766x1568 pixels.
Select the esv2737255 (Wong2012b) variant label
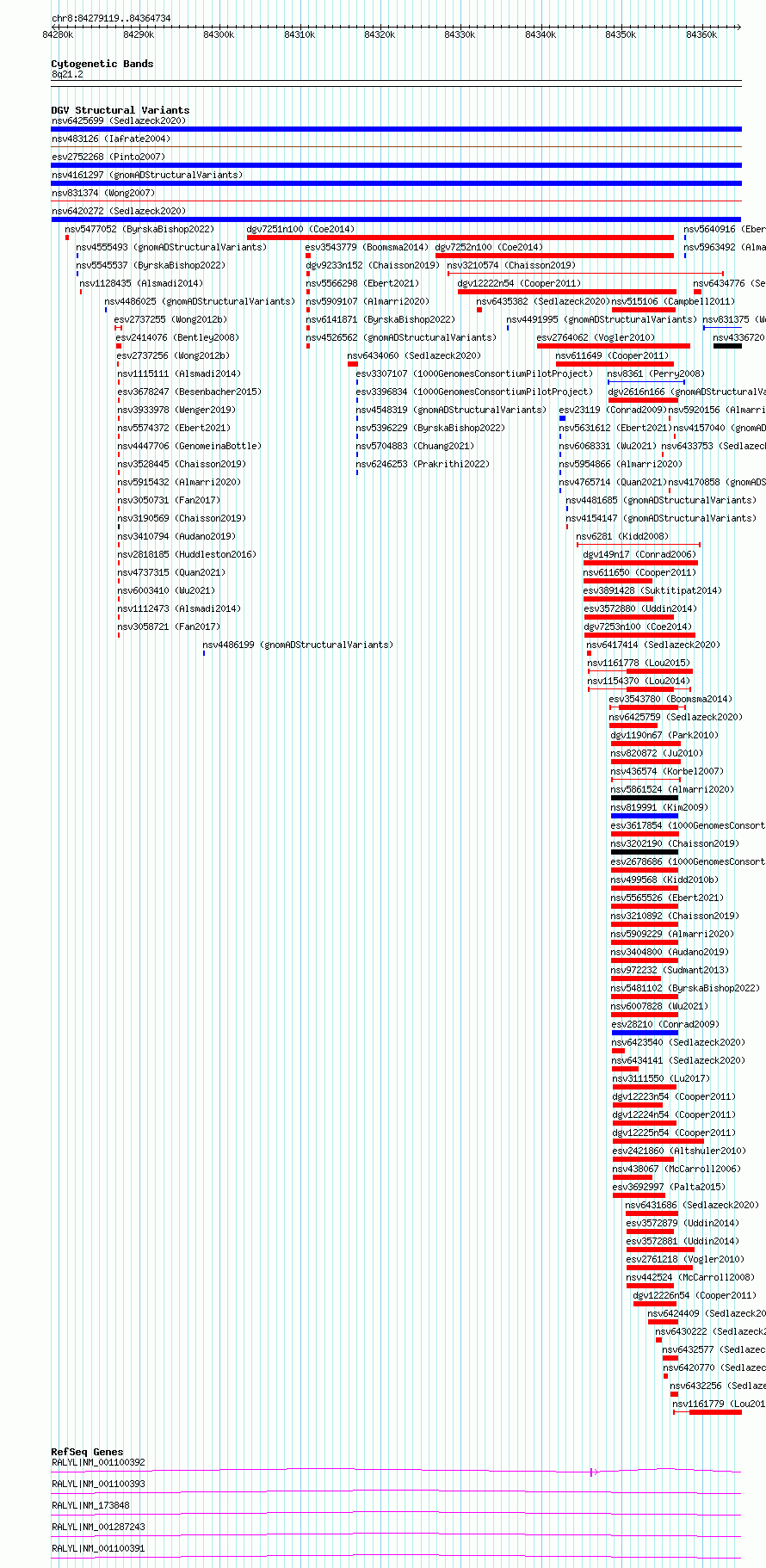170,319
